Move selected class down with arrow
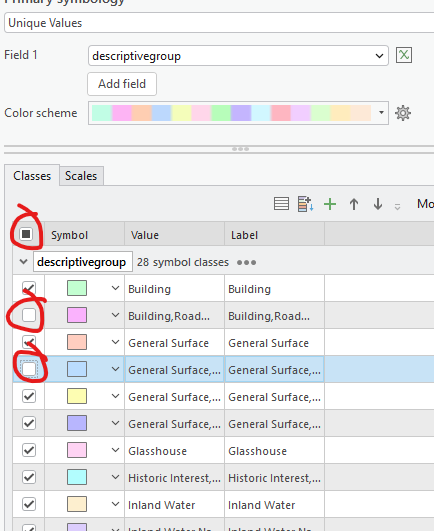This screenshot has height=531, width=434. [378, 204]
